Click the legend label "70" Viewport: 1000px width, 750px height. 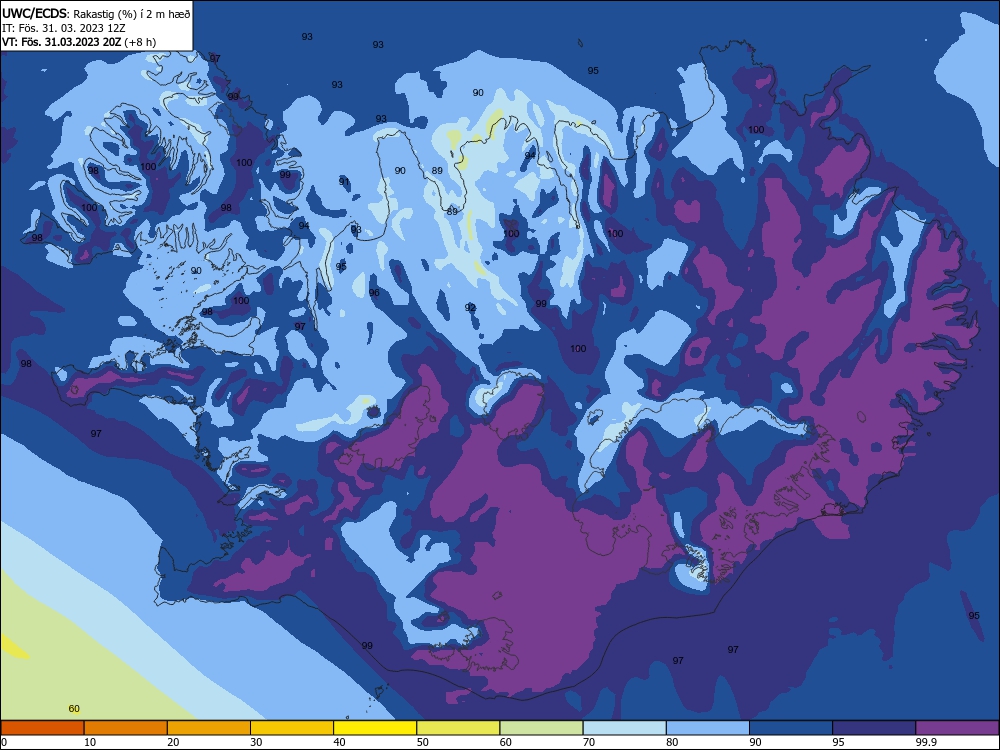589,742
